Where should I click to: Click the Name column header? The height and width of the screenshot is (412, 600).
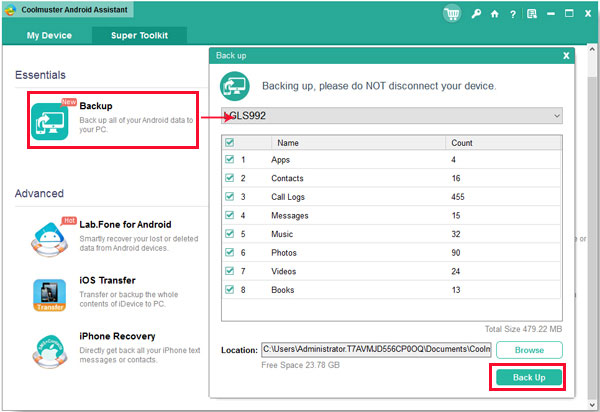[288, 143]
